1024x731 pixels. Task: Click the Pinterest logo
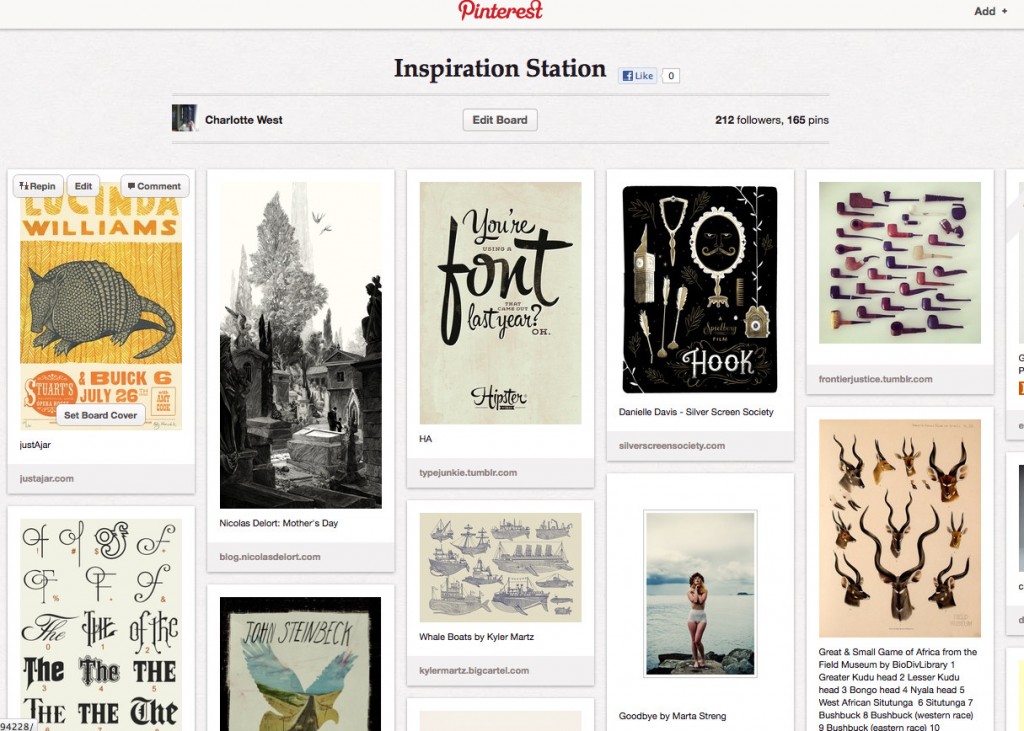(x=500, y=10)
